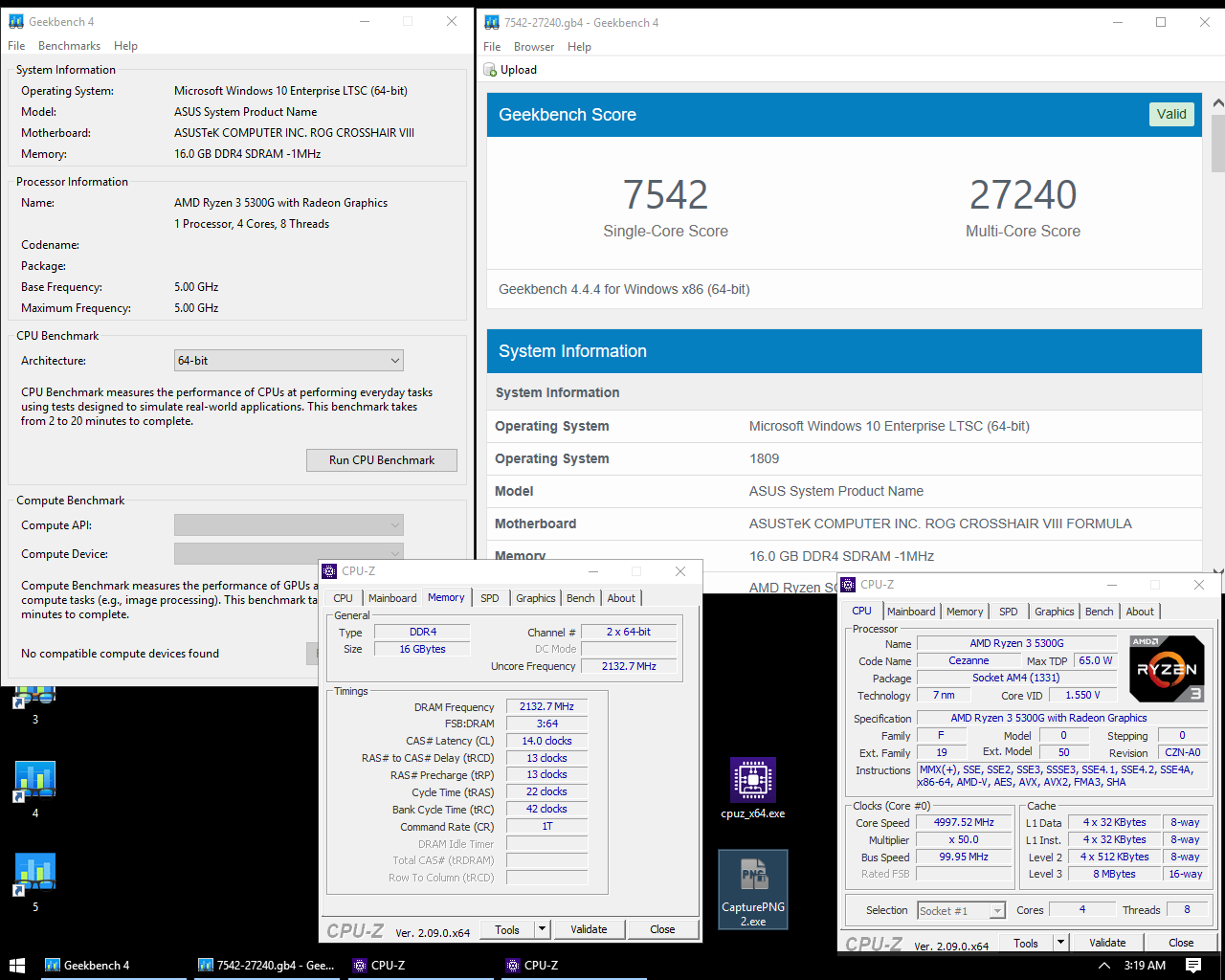Show hidden system tray icons
The width and height of the screenshot is (1225, 980).
1104,965
